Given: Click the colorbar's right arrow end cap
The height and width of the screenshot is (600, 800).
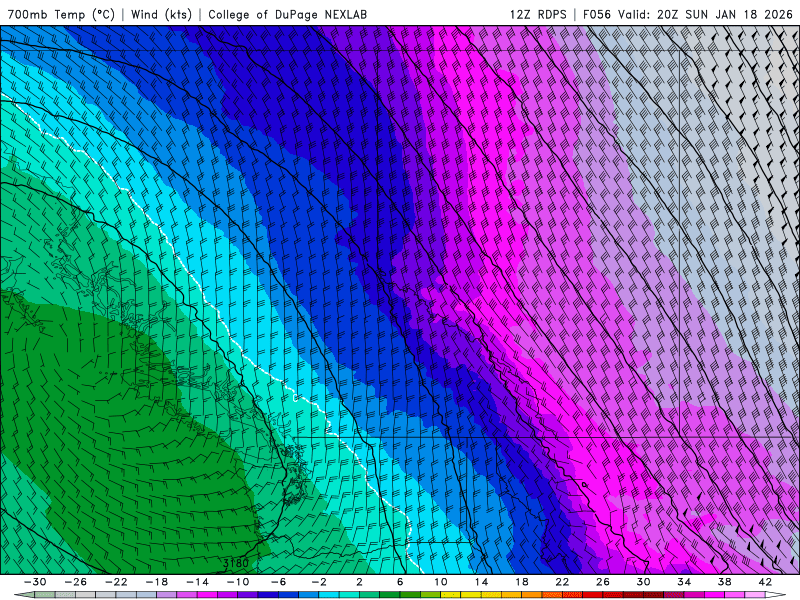Looking at the screenshot, I should click(776, 595).
